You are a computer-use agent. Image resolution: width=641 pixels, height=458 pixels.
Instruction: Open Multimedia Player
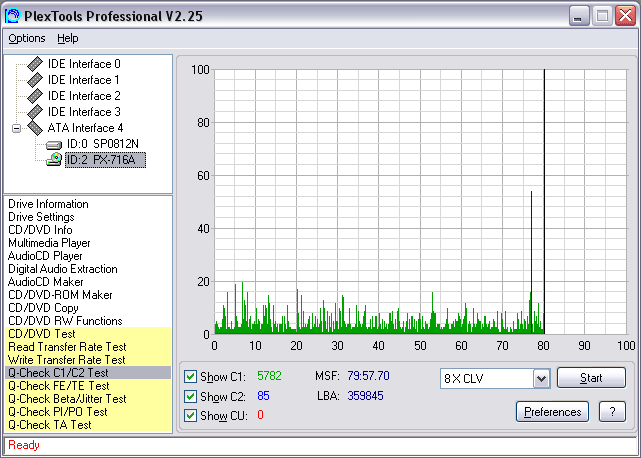click(49, 243)
